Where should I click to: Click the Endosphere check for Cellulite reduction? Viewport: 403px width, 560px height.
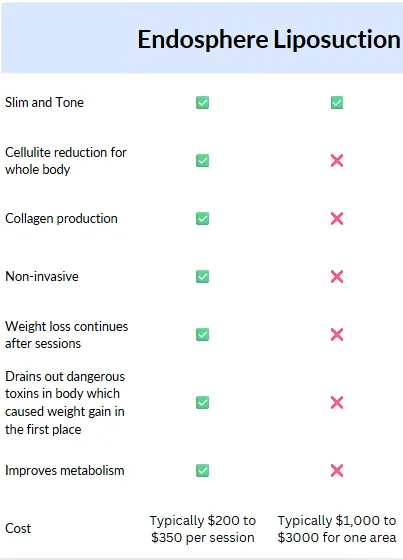[x=203, y=161]
